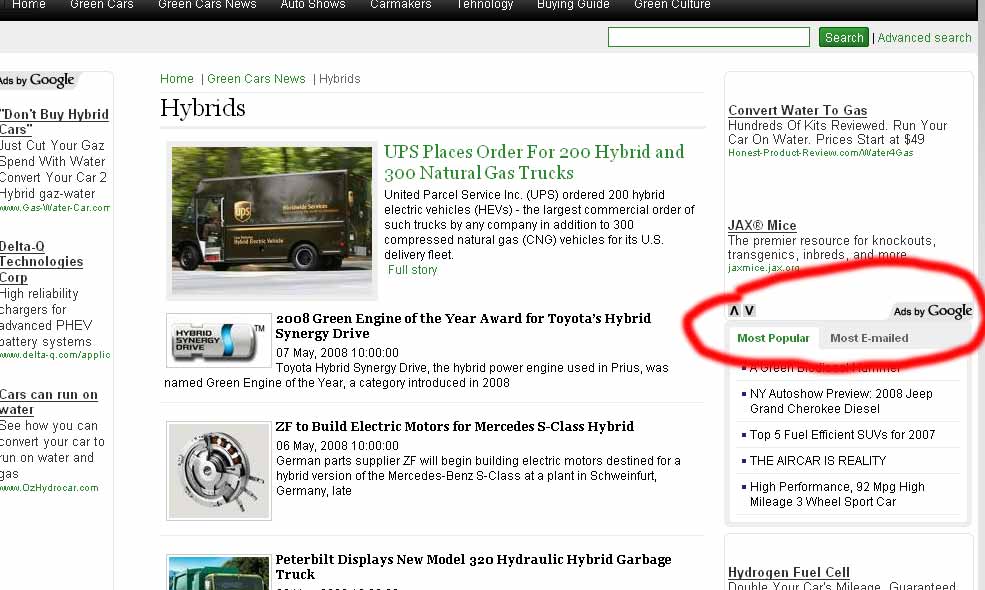Image resolution: width=985 pixels, height=590 pixels.
Task: Open the Buying Guide menu item
Action: (573, 5)
